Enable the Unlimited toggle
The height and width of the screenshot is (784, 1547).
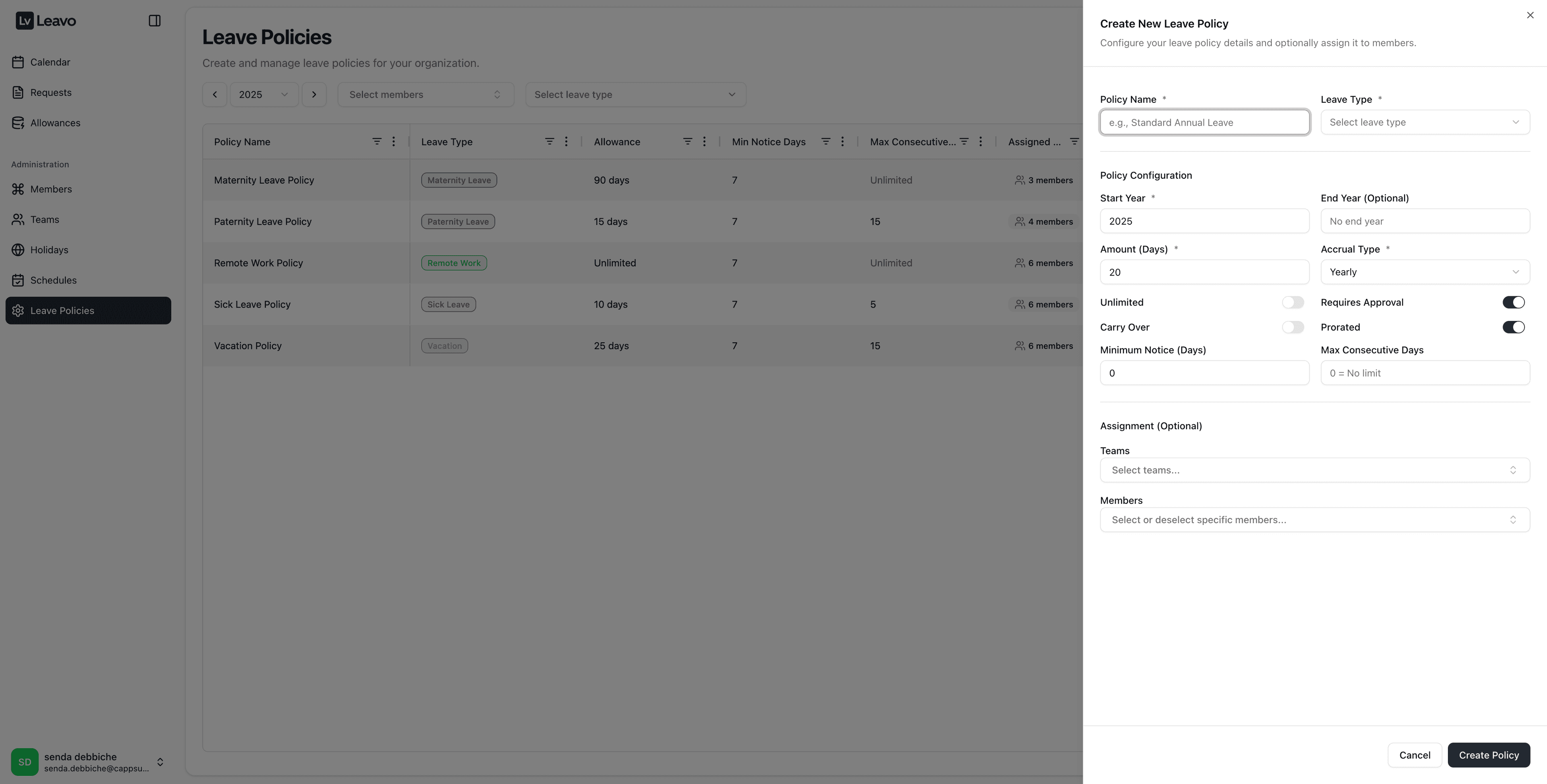(x=1292, y=302)
